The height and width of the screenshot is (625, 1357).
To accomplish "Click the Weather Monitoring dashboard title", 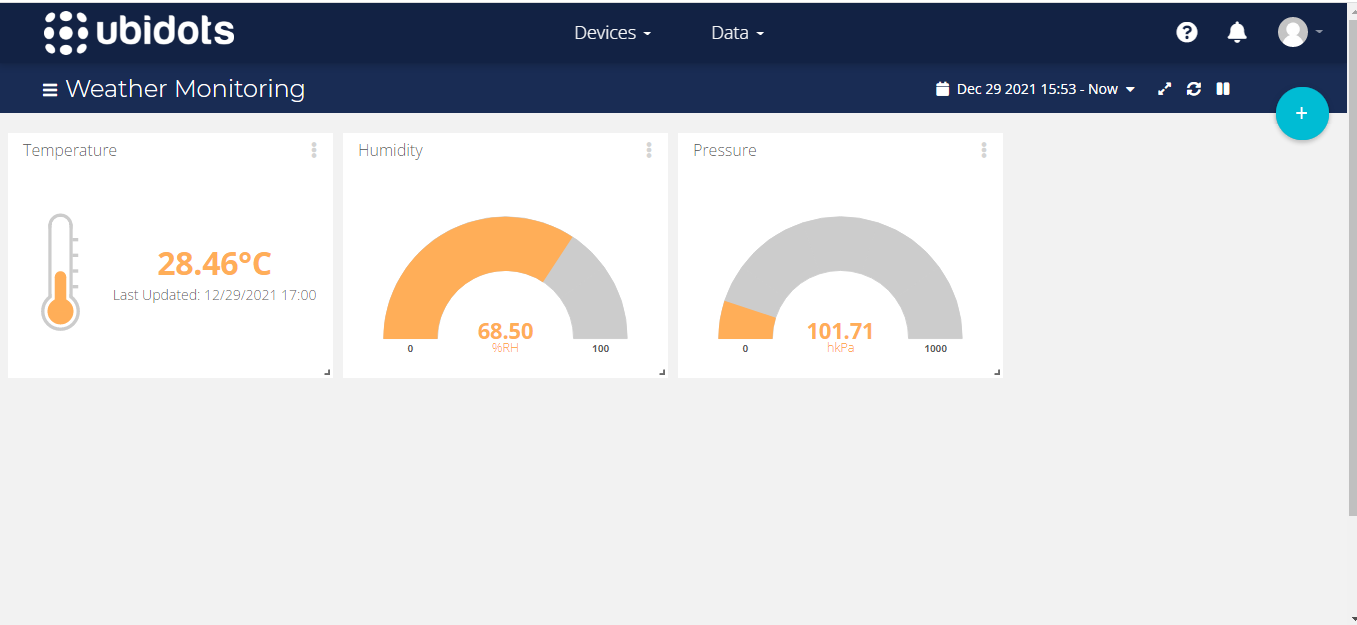I will point(185,89).
